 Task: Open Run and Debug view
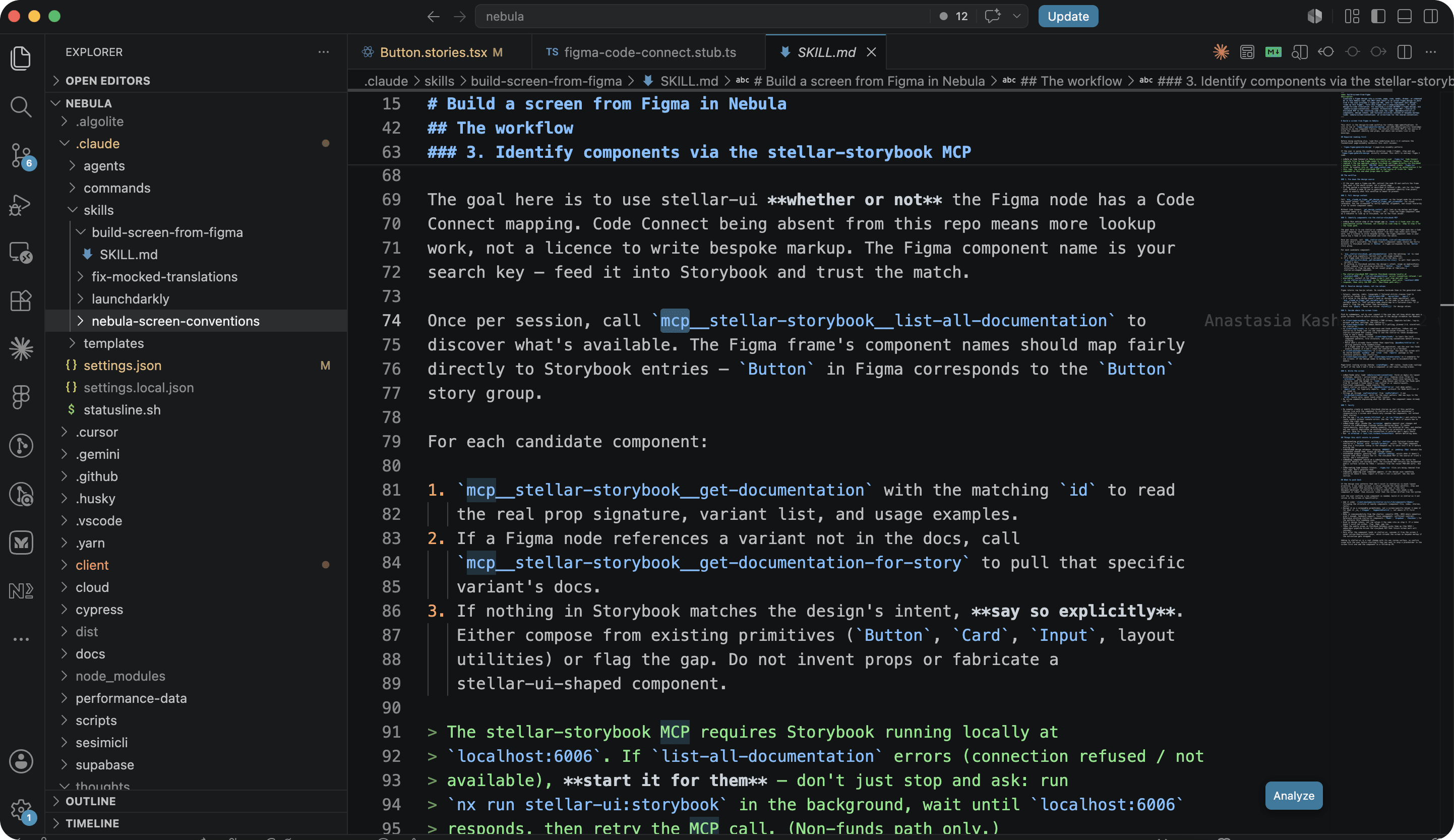21,204
